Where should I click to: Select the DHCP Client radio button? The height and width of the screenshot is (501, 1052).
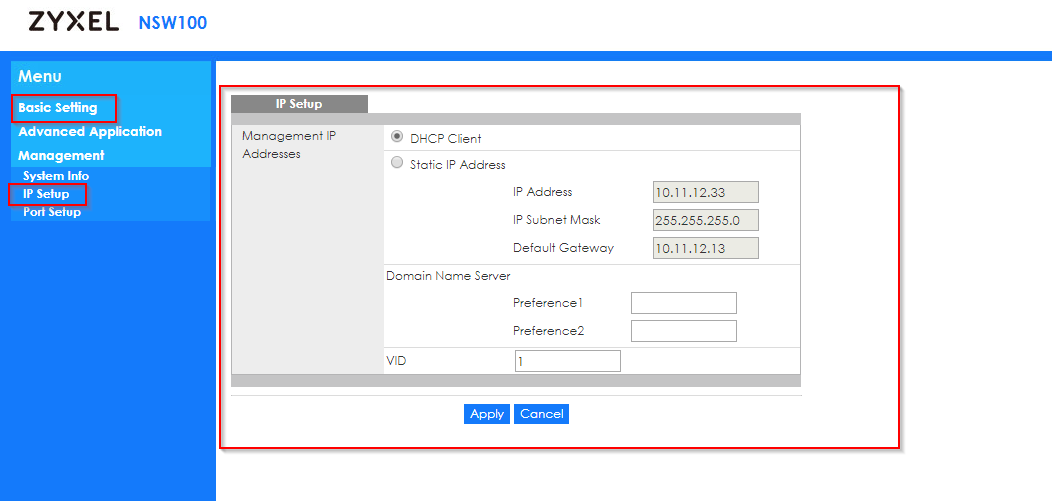point(397,138)
